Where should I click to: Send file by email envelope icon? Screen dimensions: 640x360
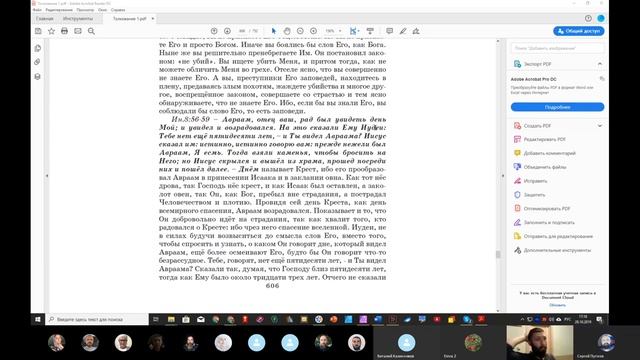click(x=78, y=31)
